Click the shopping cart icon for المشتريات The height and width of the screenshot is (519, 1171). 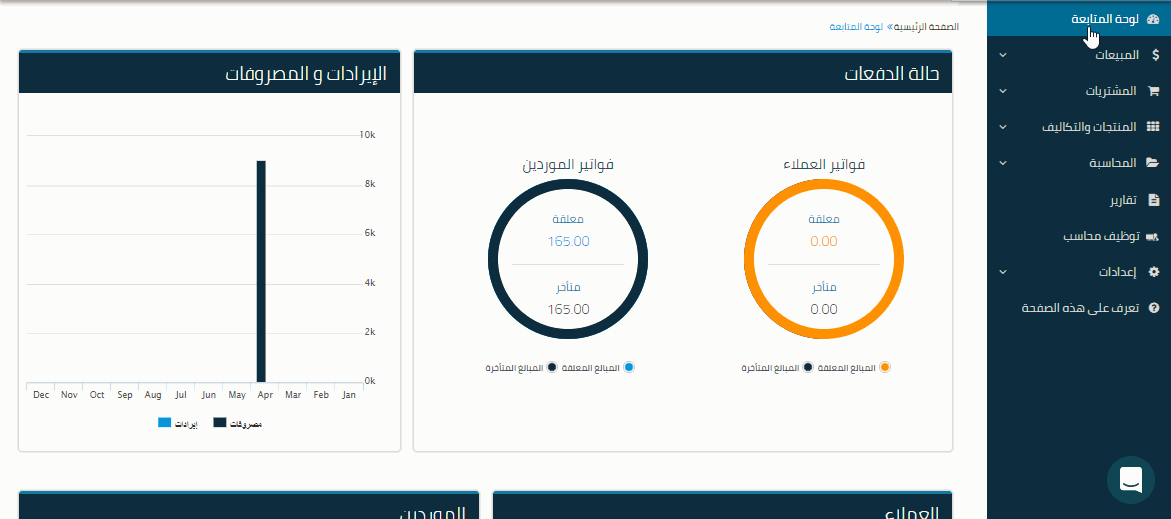[x=1153, y=91]
